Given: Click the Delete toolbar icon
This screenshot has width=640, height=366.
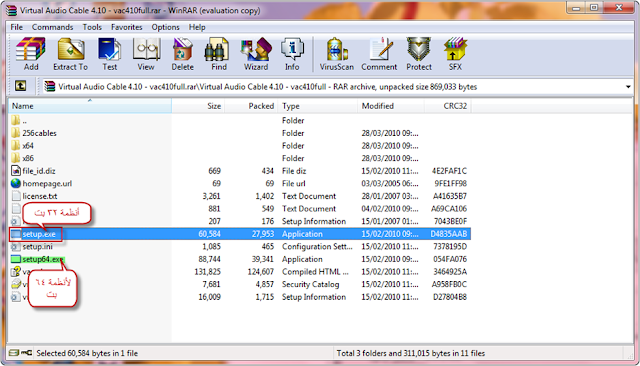Looking at the screenshot, I should 182,54.
